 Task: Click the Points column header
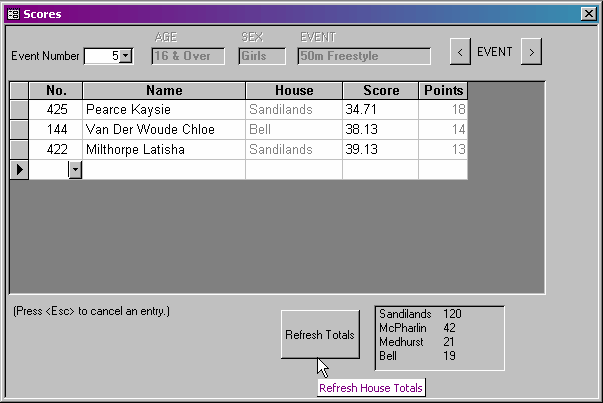443,91
